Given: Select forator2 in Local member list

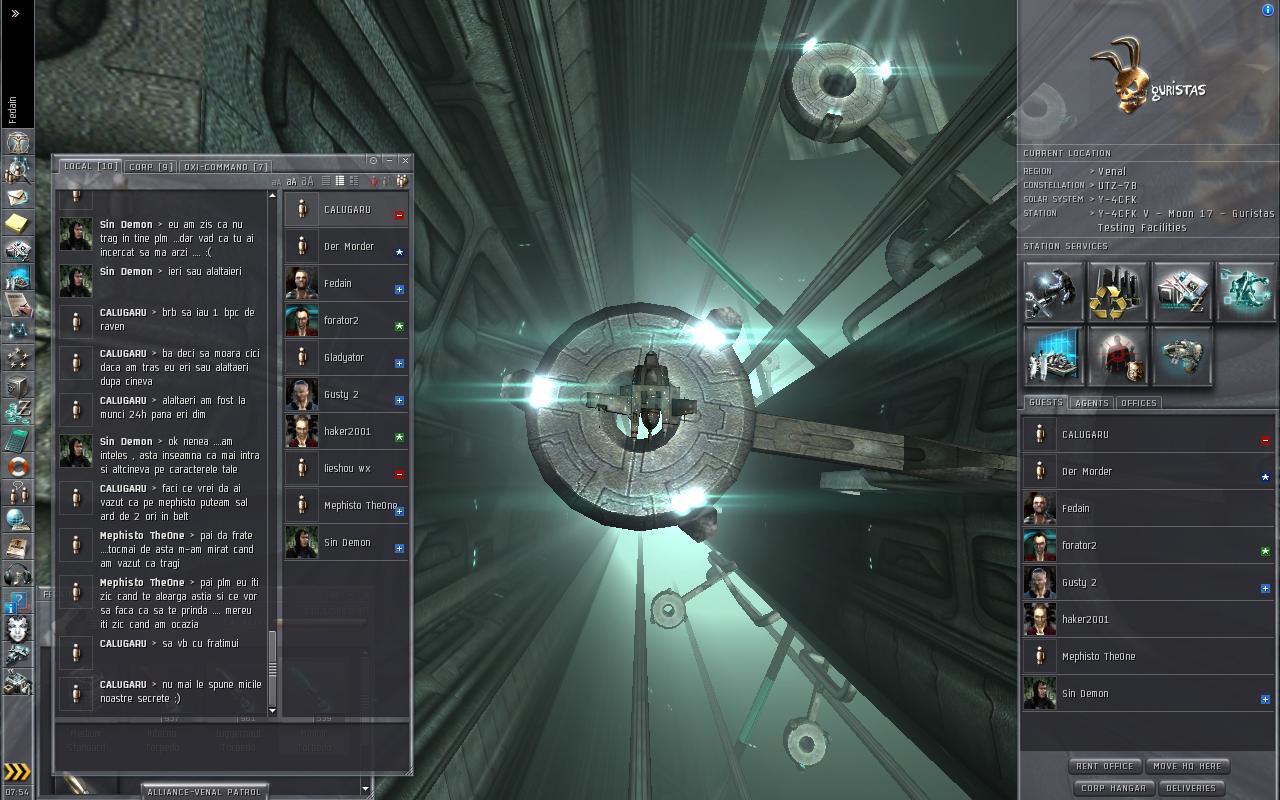Looking at the screenshot, I should pyautogui.click(x=346, y=321).
